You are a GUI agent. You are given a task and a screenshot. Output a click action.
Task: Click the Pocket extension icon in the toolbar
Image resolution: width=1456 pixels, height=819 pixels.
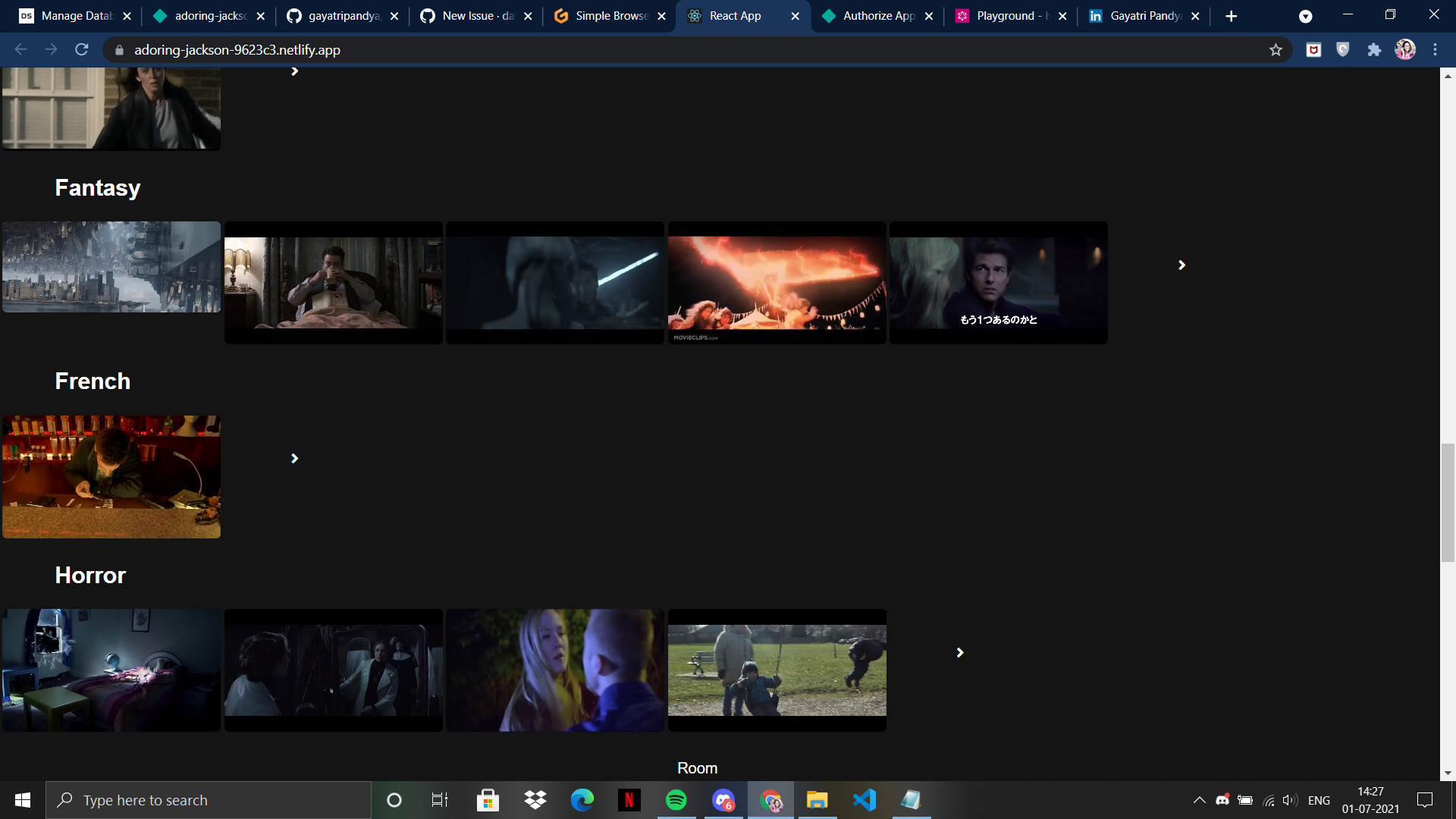tap(1313, 50)
